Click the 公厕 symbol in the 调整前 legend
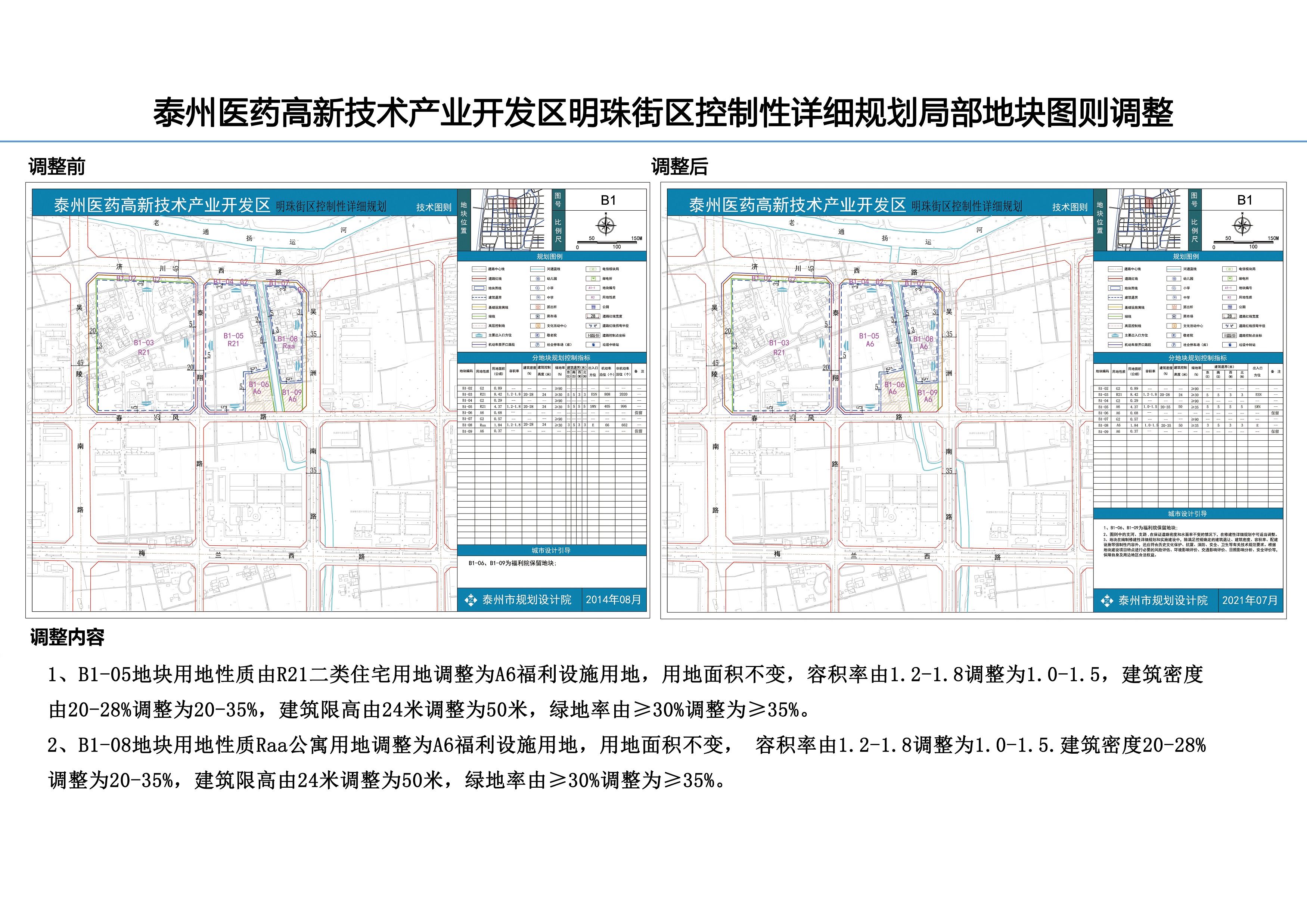Image resolution: width=1307 pixels, height=924 pixels. tap(593, 307)
